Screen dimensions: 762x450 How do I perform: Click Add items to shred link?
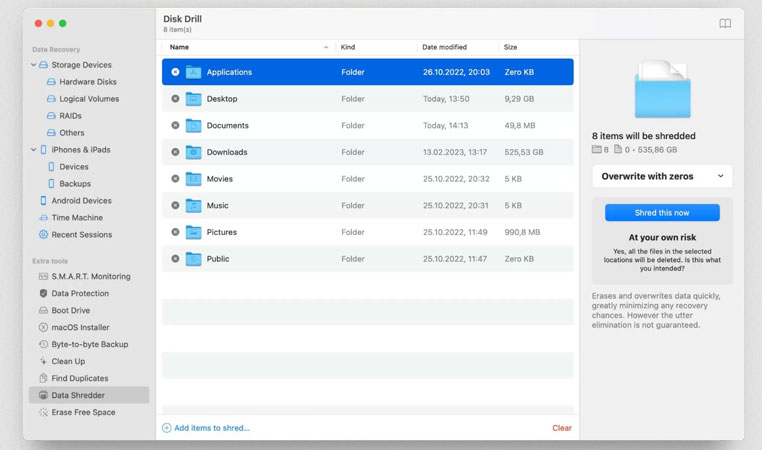point(206,428)
